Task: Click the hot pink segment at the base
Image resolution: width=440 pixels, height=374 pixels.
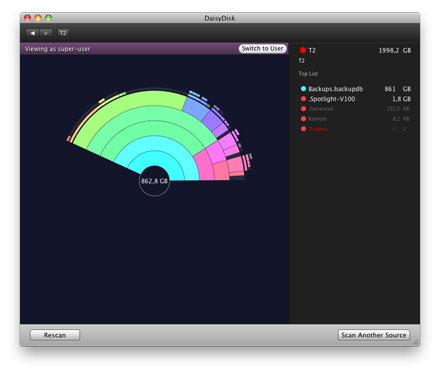Action: point(204,166)
